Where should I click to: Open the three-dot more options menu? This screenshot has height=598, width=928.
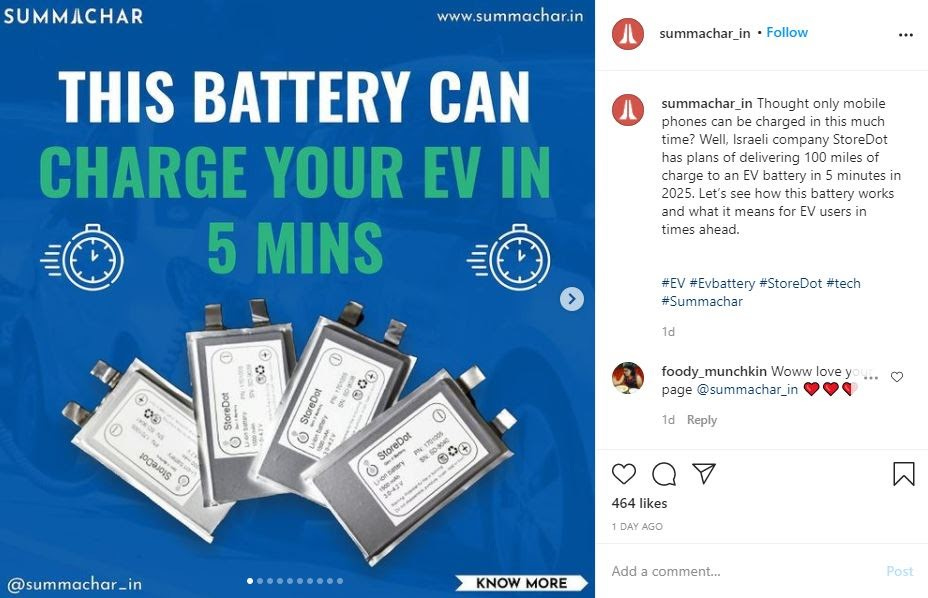(x=906, y=35)
